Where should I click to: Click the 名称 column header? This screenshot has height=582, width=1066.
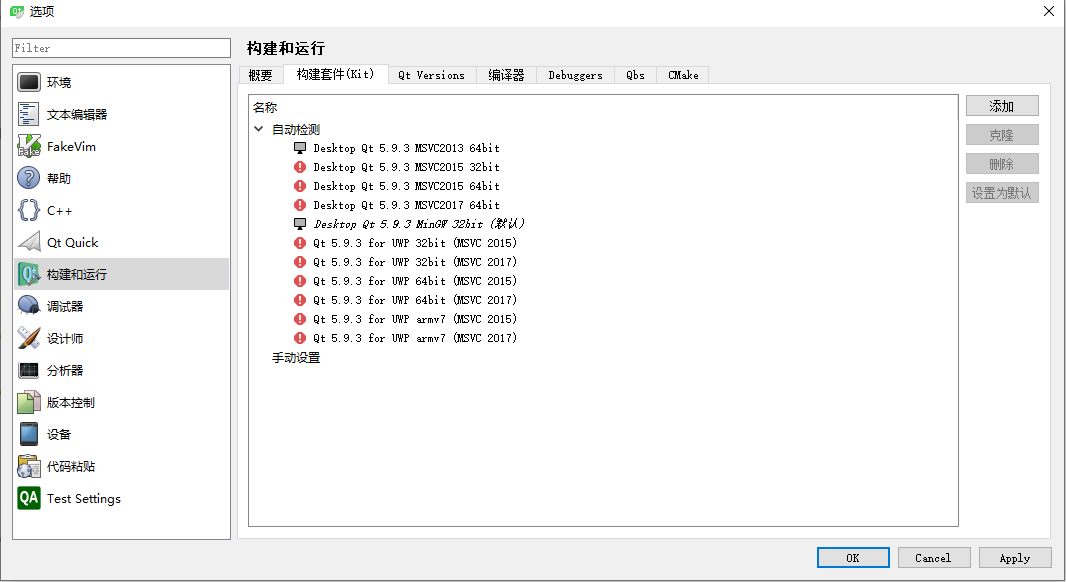265,107
